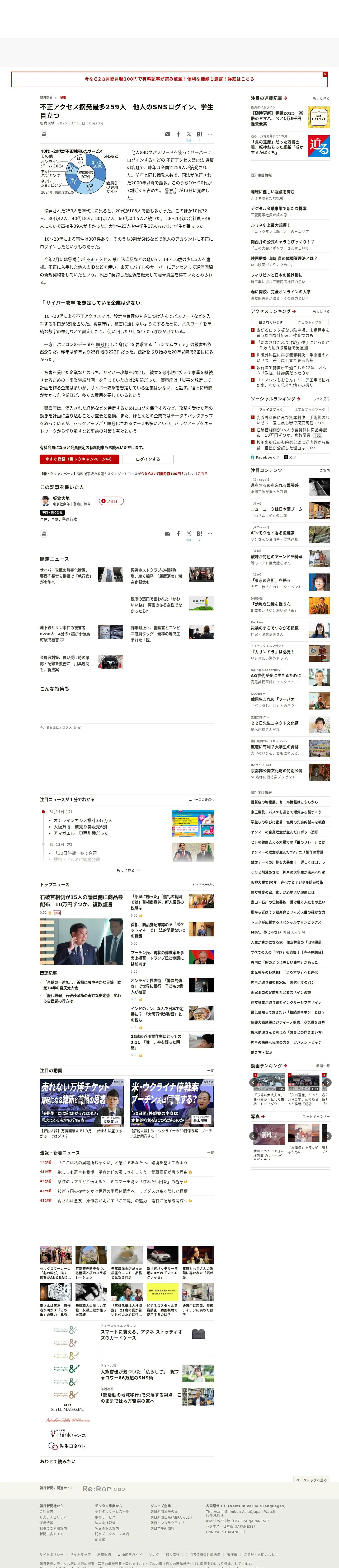Open もっと見る next to ソーシャルランキング
The image size is (339, 1568).
click(321, 399)
